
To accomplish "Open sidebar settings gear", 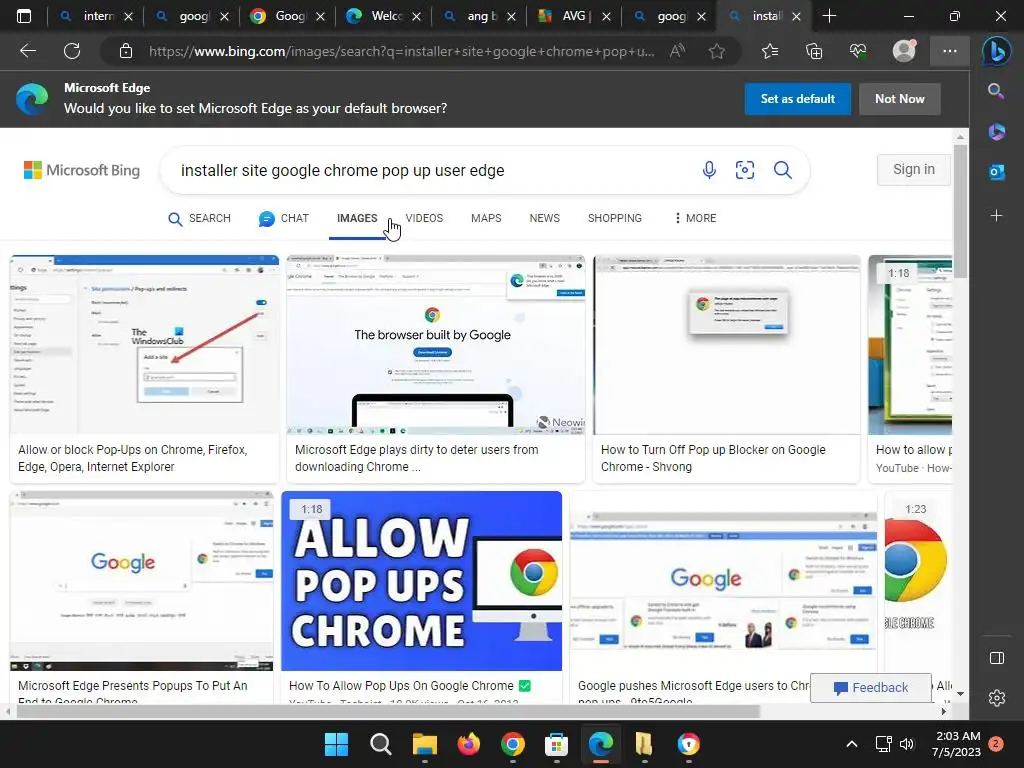I will point(997,698).
